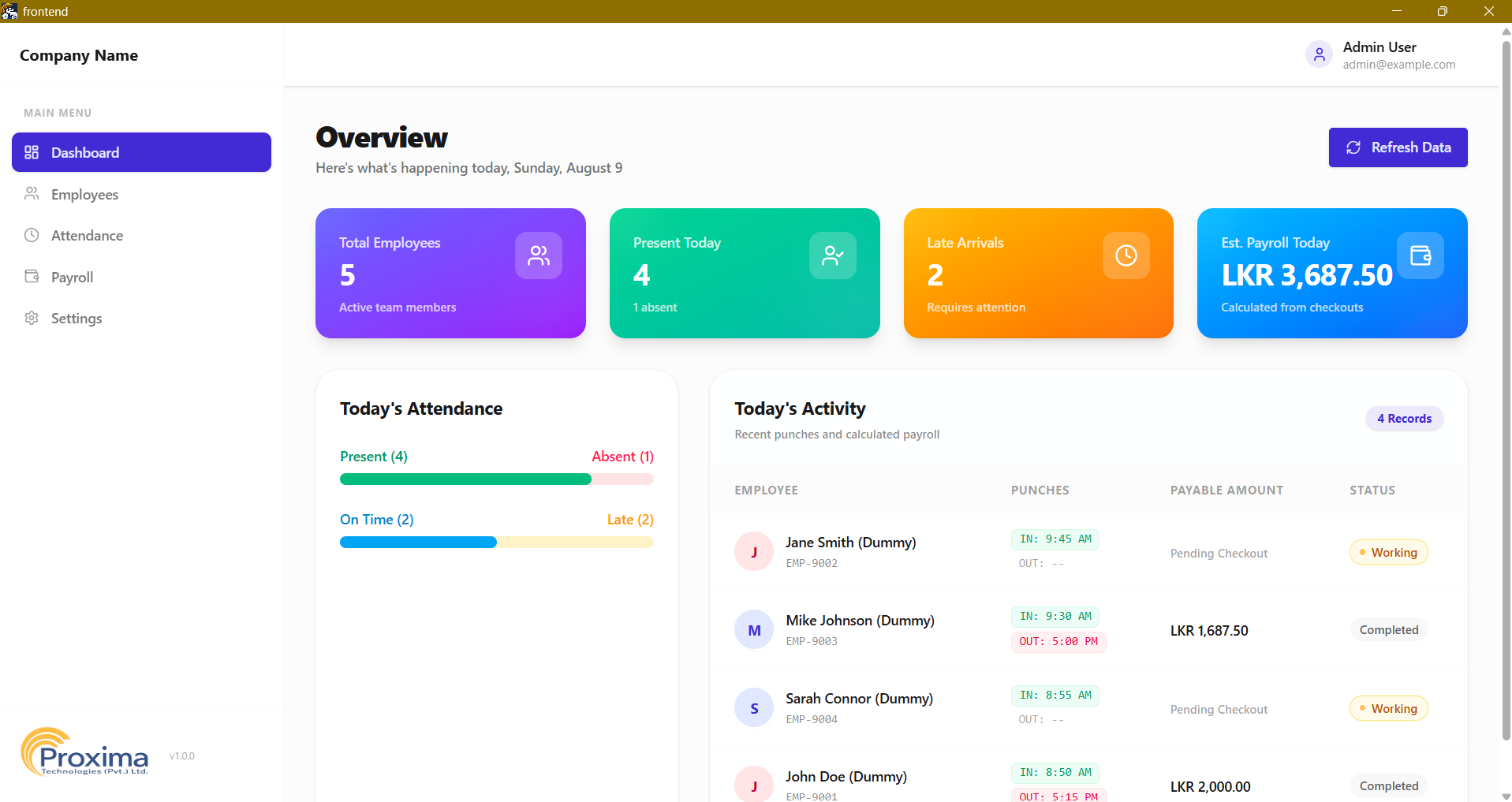Click the 4 Records badge
This screenshot has height=802, width=1512.
pyautogui.click(x=1404, y=419)
